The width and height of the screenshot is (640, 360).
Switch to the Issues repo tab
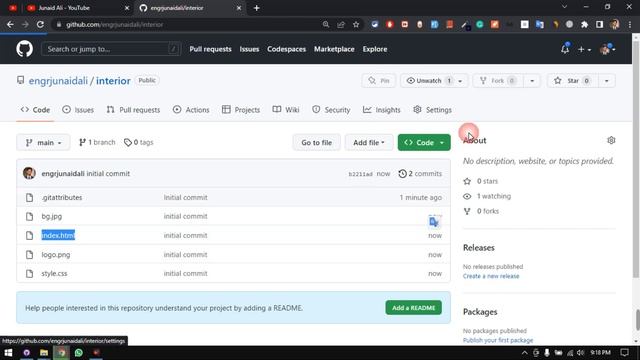click(78, 110)
